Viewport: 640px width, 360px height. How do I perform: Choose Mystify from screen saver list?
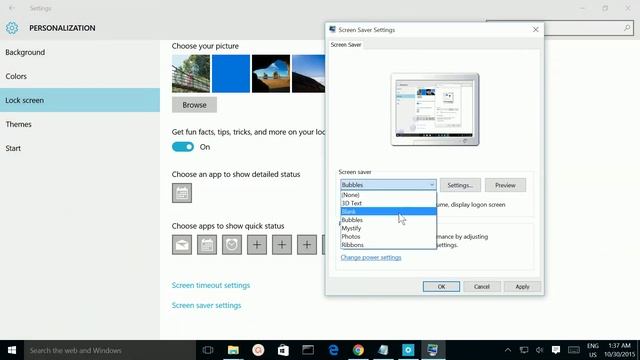tap(388, 228)
